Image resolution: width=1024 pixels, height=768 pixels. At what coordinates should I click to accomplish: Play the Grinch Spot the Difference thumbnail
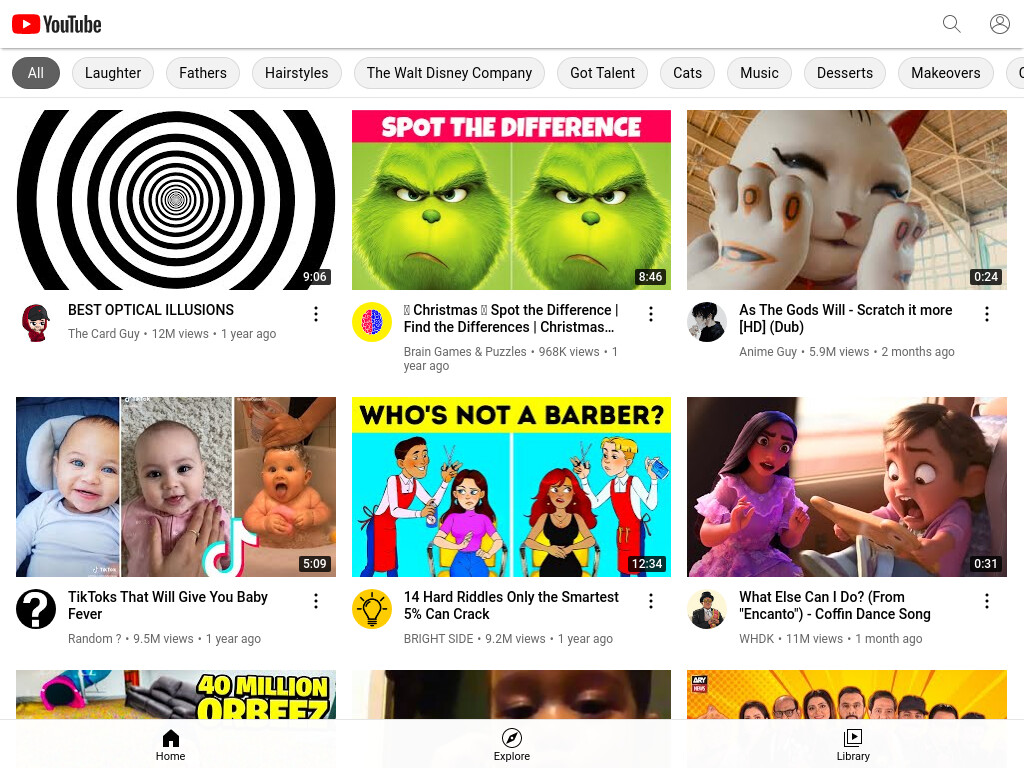click(511, 200)
